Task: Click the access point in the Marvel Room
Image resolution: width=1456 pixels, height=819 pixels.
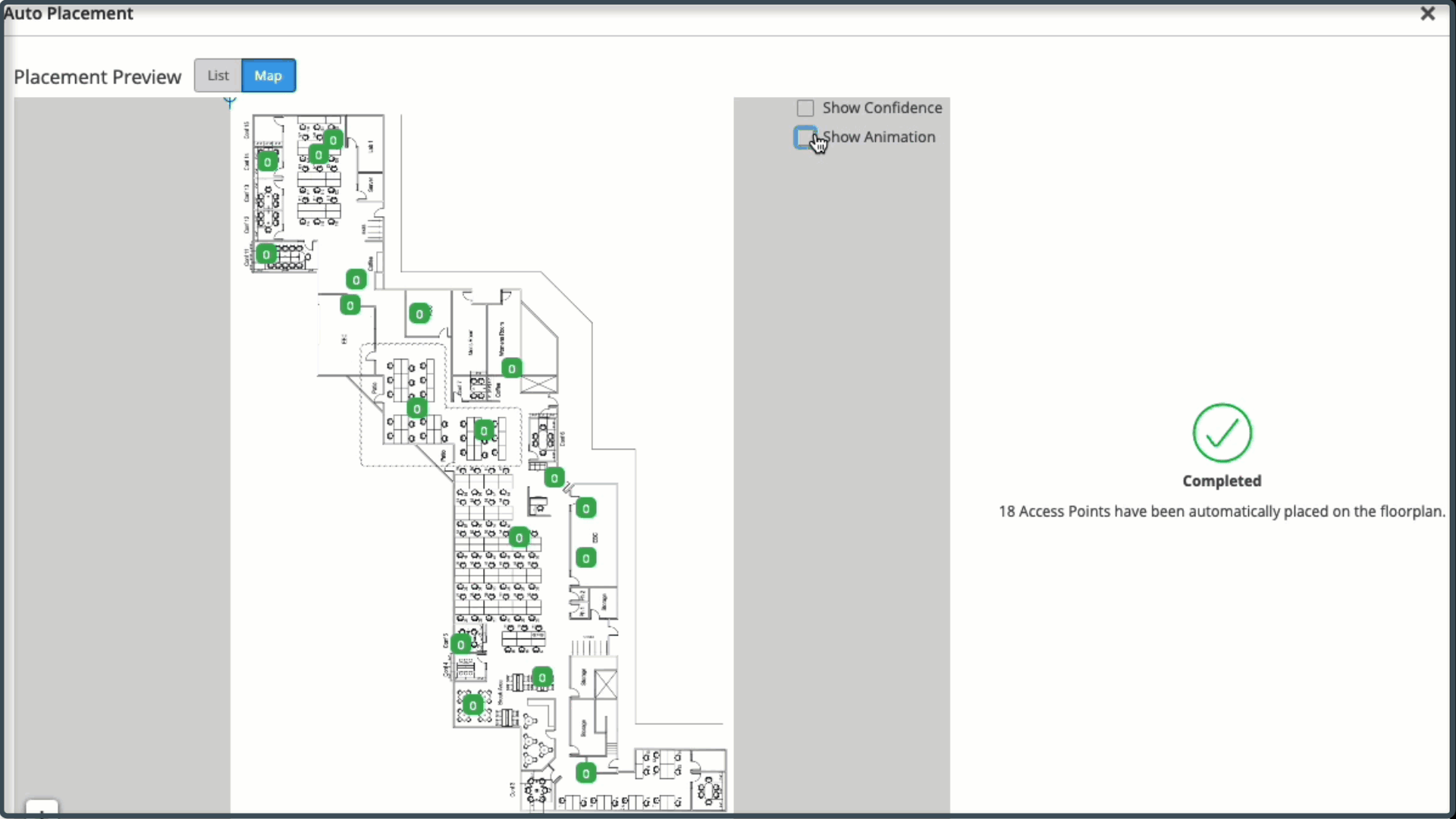Action: pos(512,369)
